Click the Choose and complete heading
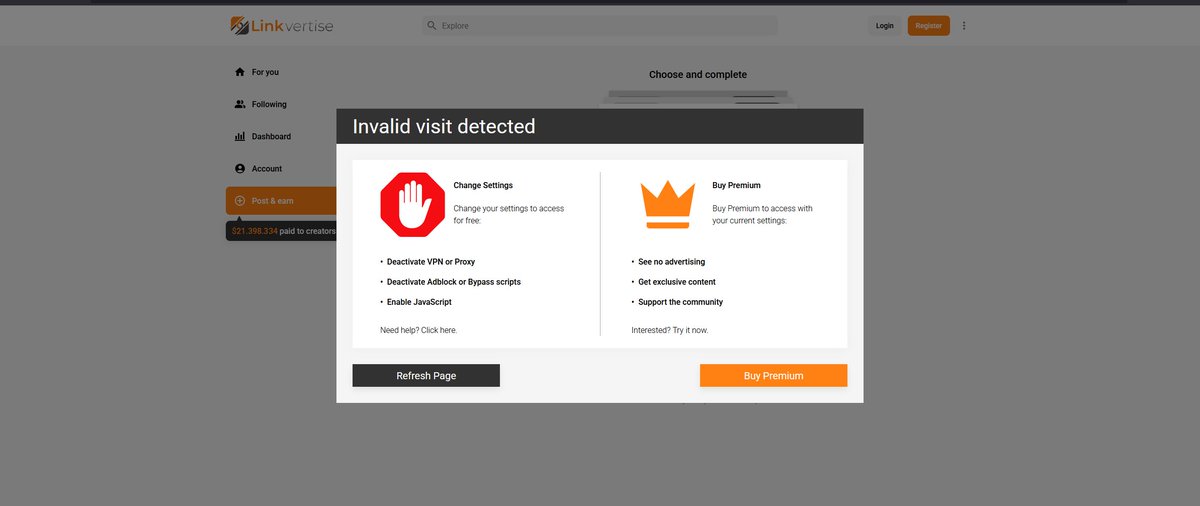The width and height of the screenshot is (1200, 506). [698, 75]
